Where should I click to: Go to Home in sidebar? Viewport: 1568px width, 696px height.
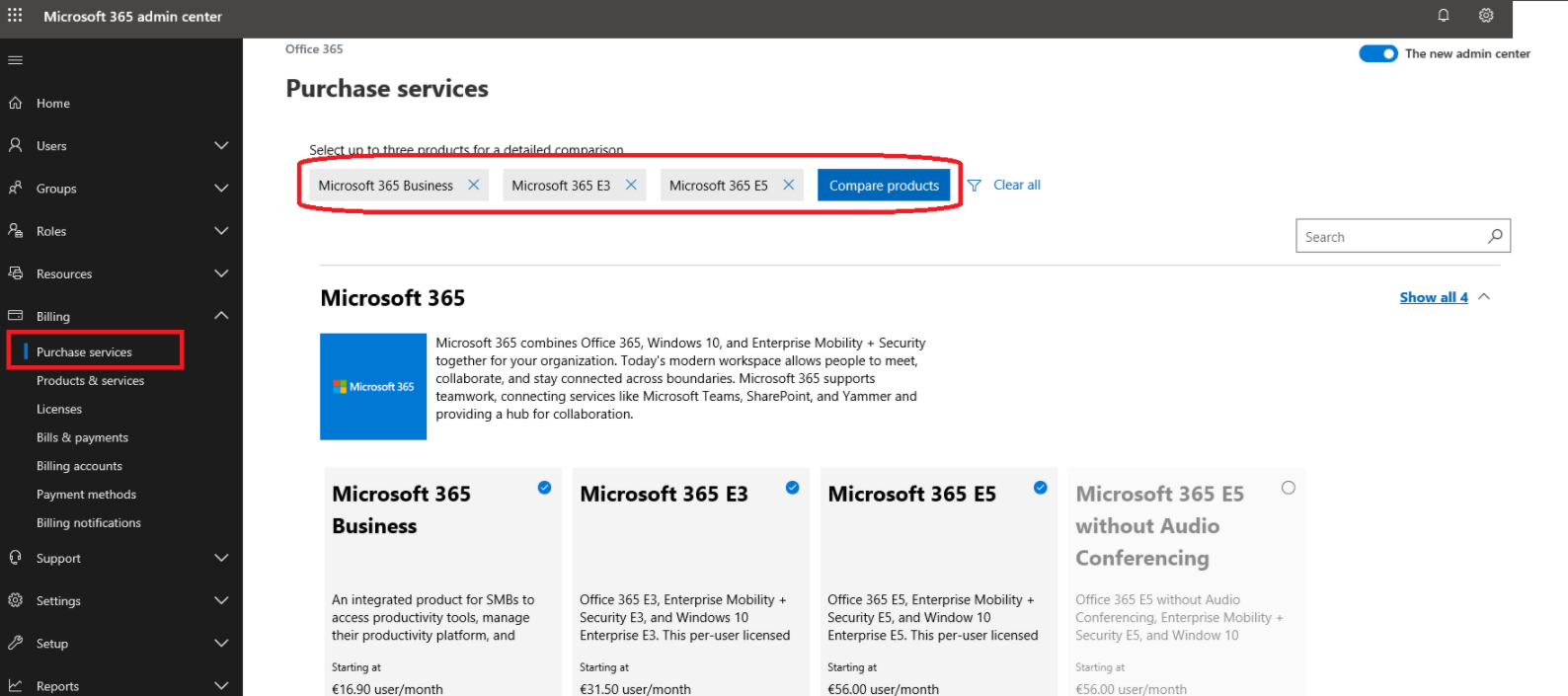click(x=53, y=104)
